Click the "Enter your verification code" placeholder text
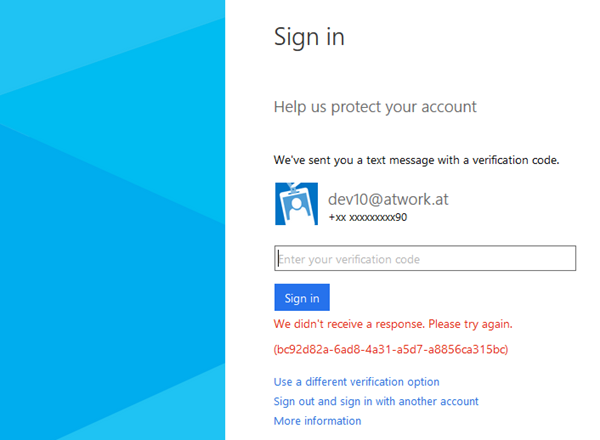This screenshot has width=600, height=440. (349, 260)
